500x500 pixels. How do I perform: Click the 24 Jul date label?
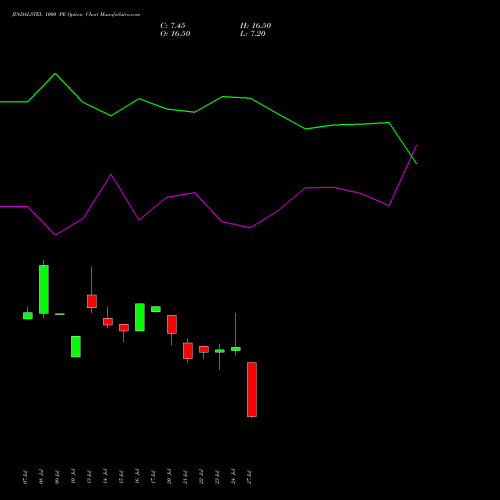(233, 477)
